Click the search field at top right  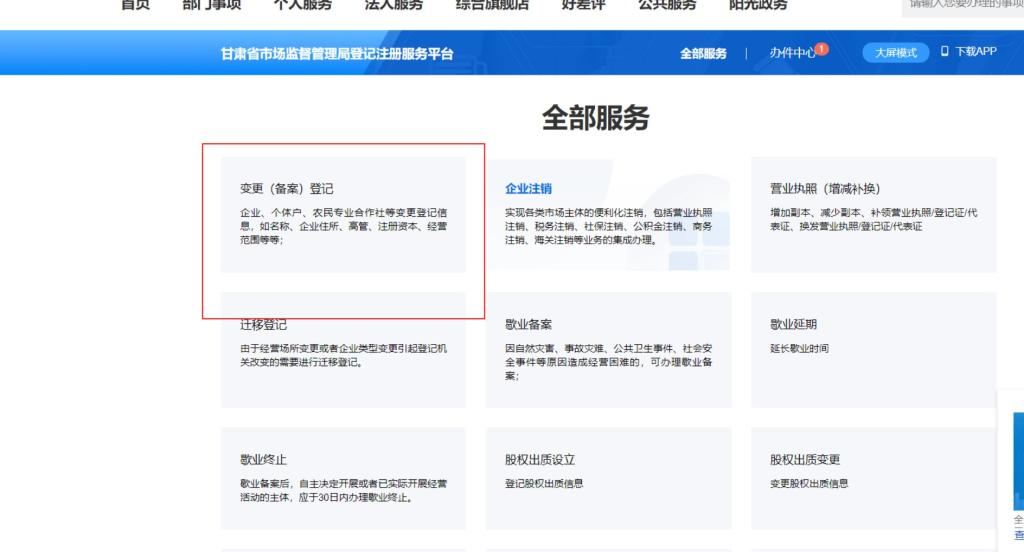point(962,6)
